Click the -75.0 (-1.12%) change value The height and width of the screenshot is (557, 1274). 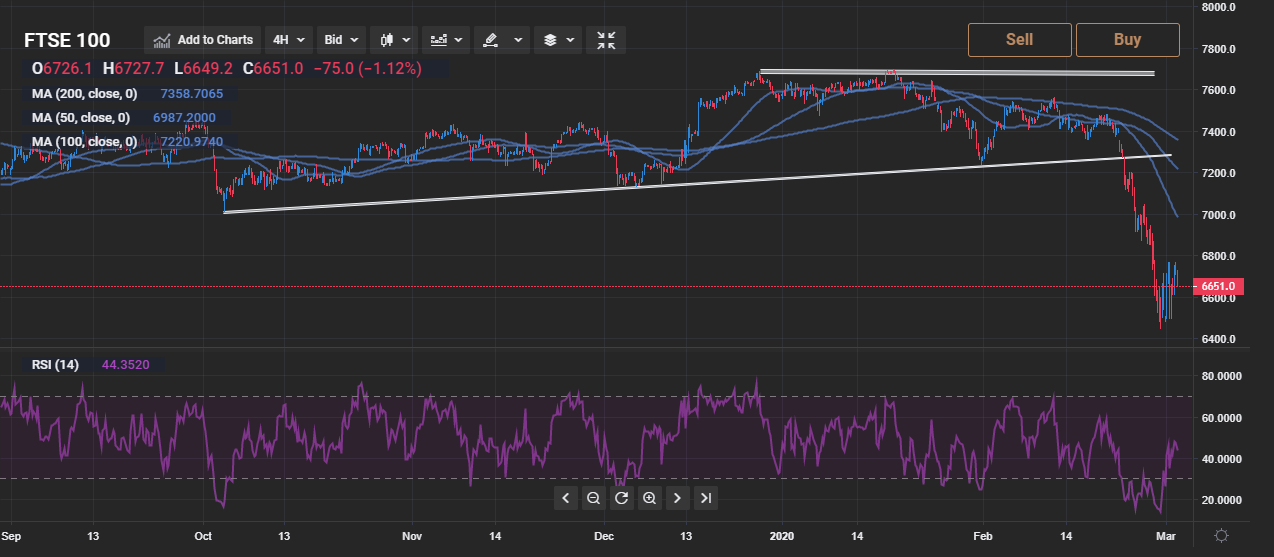pyautogui.click(x=367, y=69)
